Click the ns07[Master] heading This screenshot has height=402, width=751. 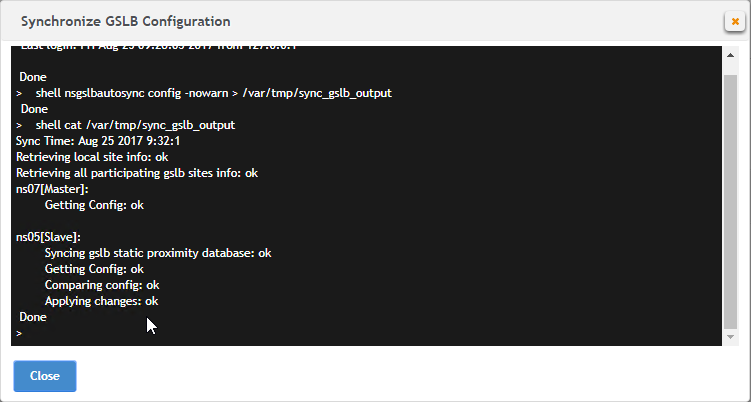pyautogui.click(x=52, y=189)
